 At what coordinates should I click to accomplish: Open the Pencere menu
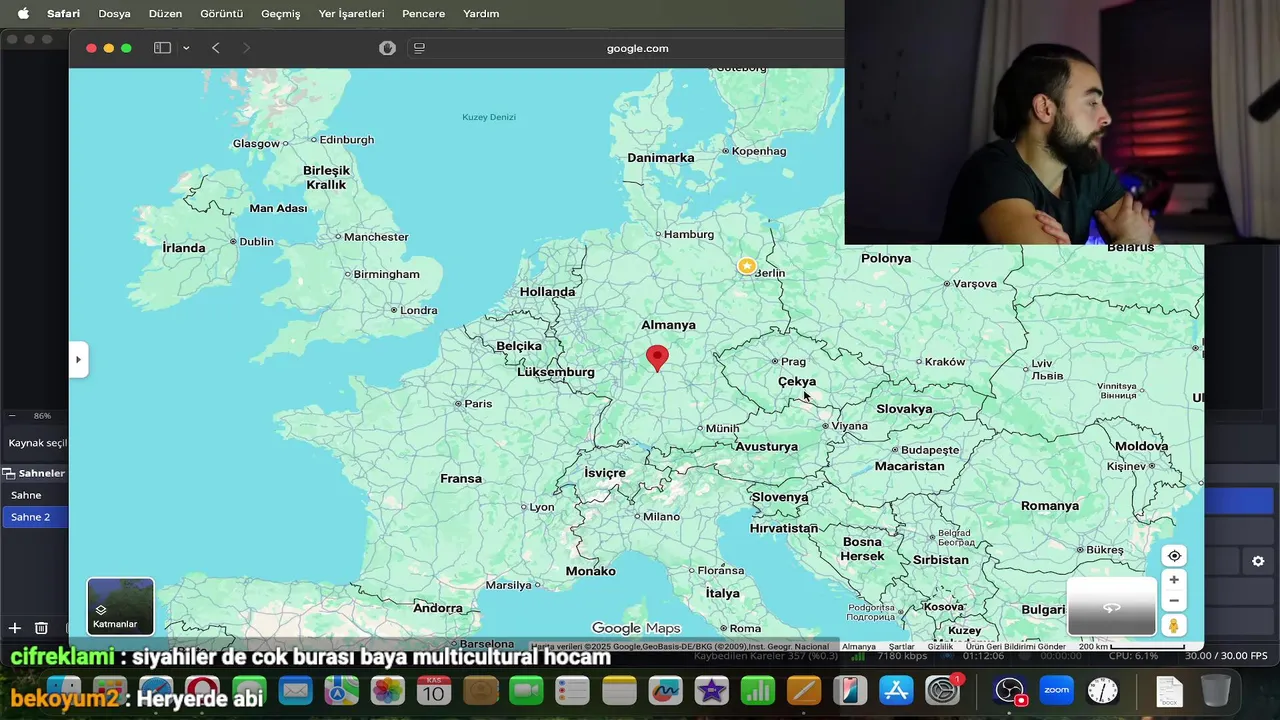[423, 13]
